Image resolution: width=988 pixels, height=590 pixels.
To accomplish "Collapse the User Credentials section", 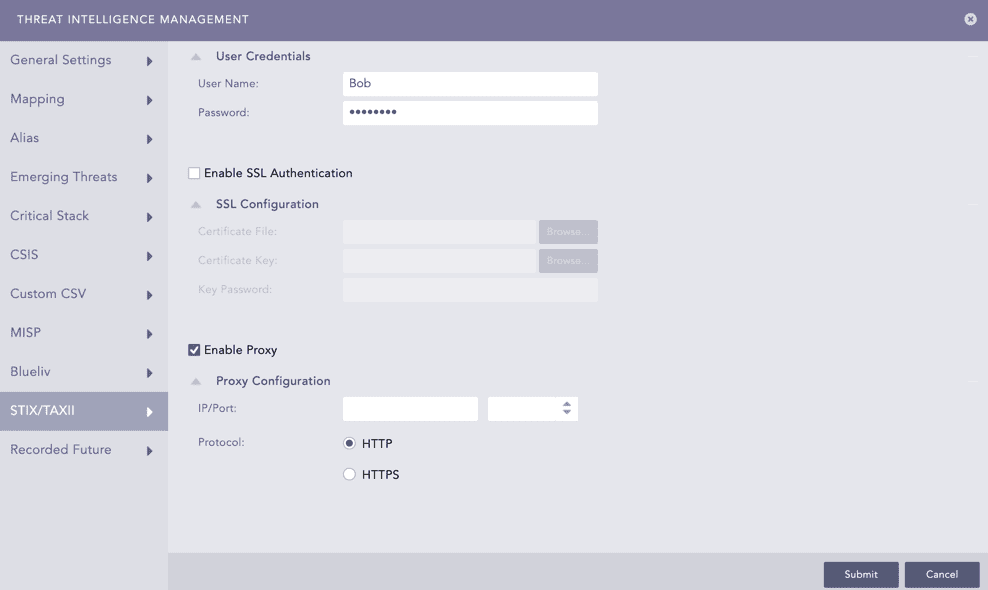I will [x=196, y=56].
